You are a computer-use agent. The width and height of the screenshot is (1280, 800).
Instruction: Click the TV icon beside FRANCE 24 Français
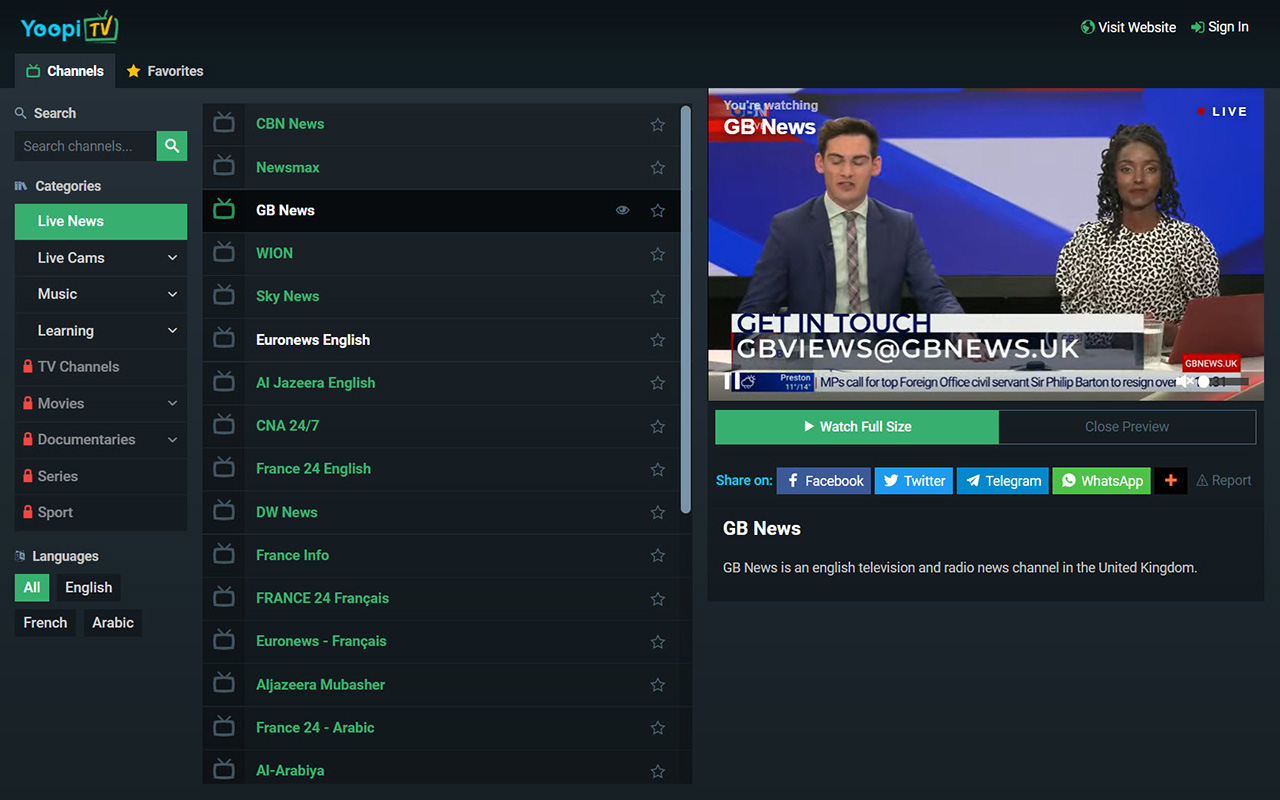point(224,598)
